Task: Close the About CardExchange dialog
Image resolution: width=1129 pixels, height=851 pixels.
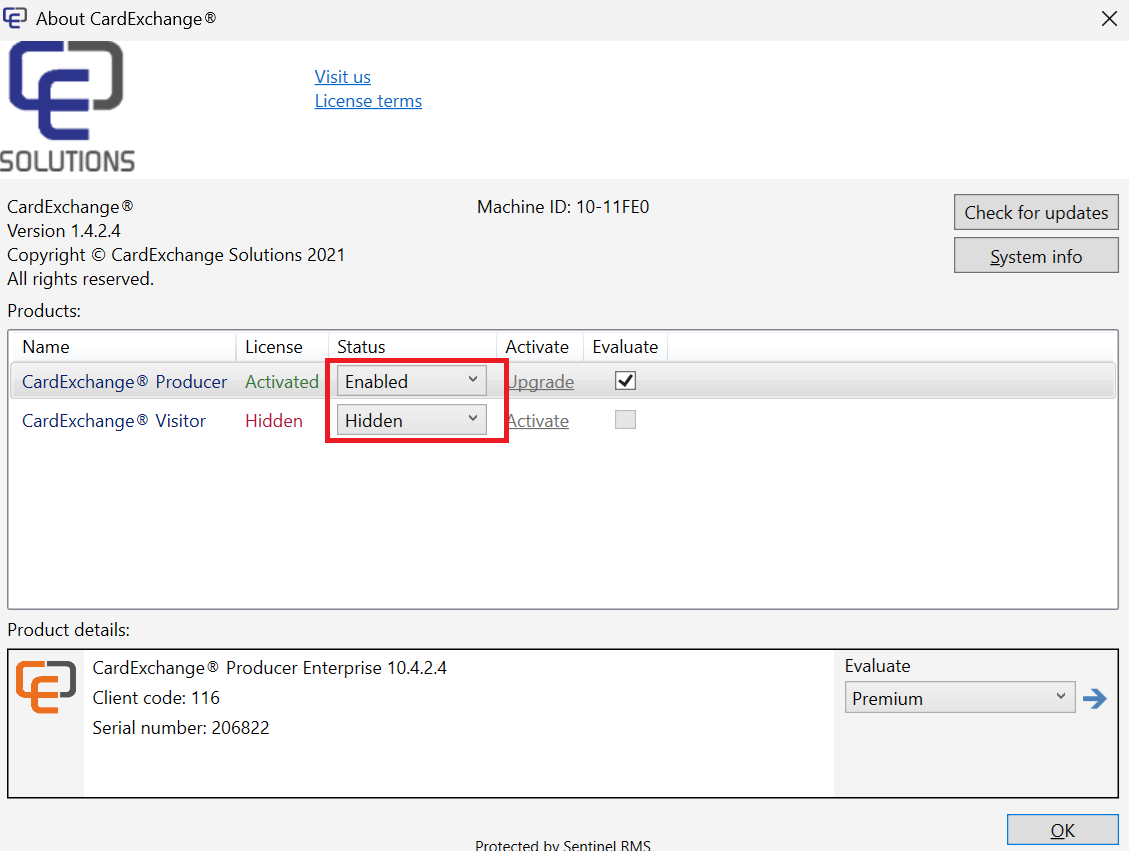Action: pos(1109,19)
